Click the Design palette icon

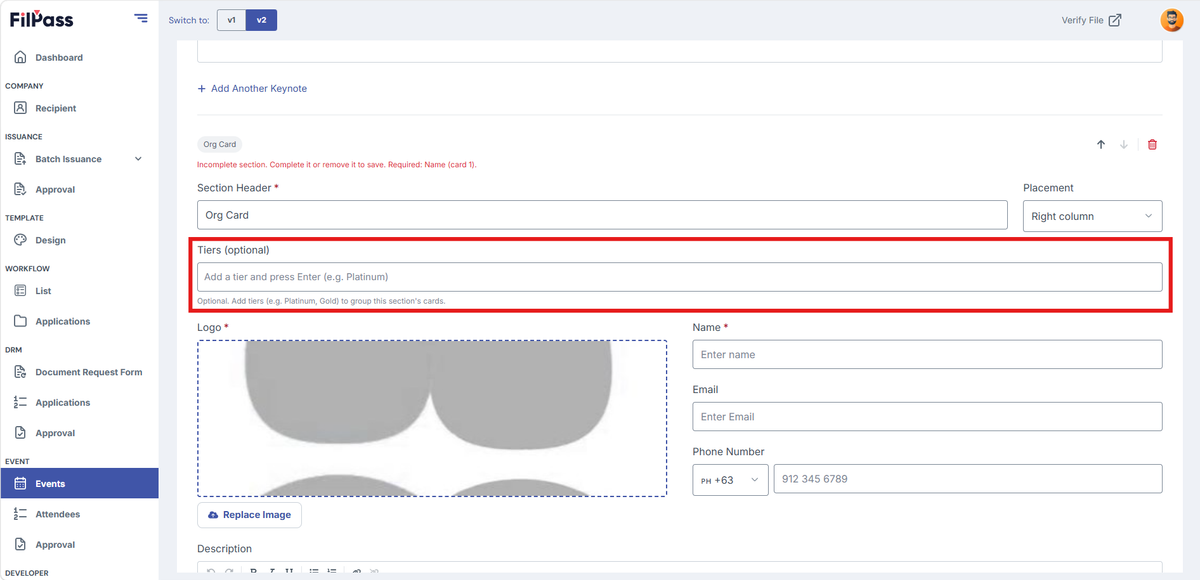click(20, 240)
